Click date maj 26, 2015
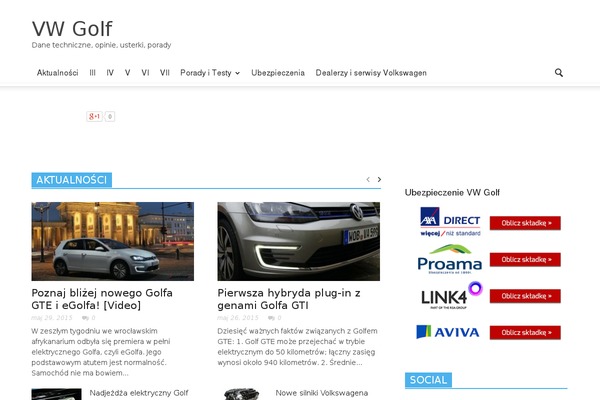The height and width of the screenshot is (400, 600). coord(238,318)
